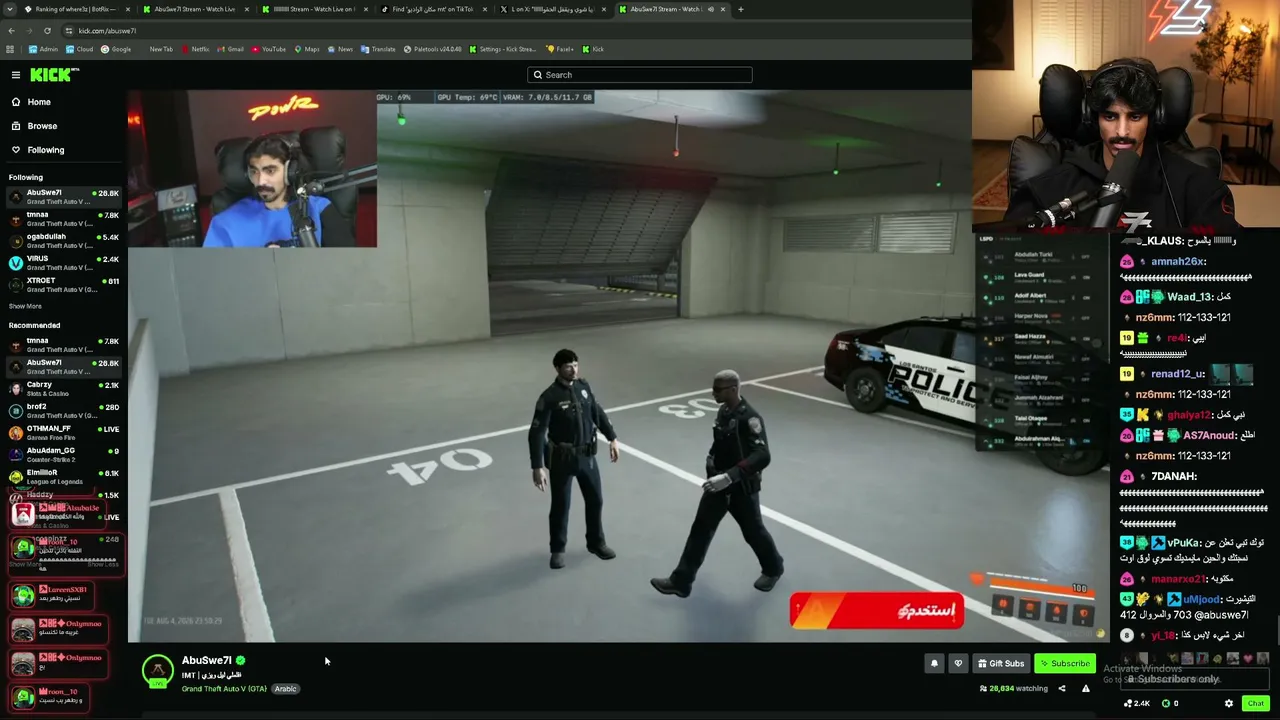Screen dimensions: 1280x720
Task: Open the channel points 2.4K indicator
Action: pos(1139,703)
